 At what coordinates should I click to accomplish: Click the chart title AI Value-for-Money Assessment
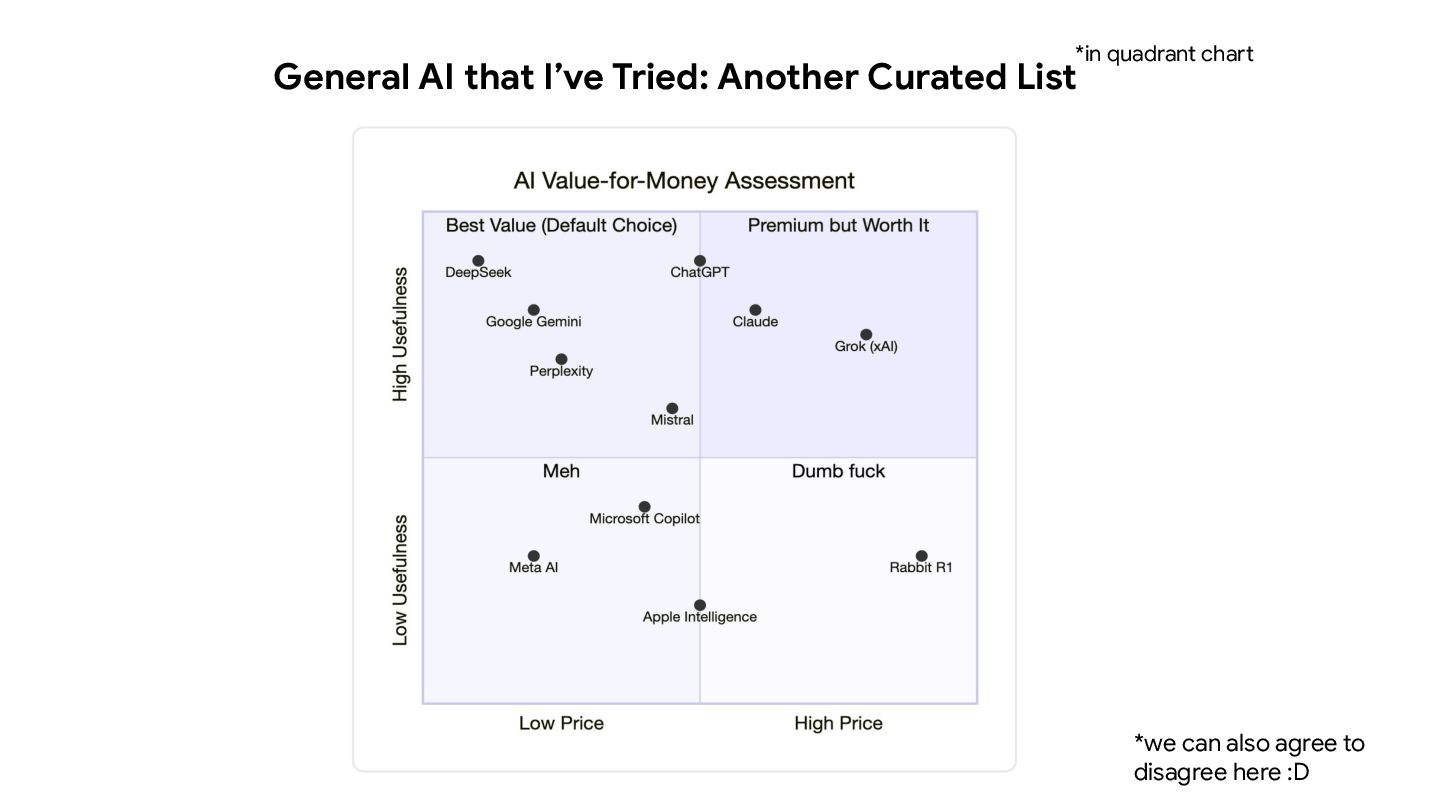(x=684, y=181)
